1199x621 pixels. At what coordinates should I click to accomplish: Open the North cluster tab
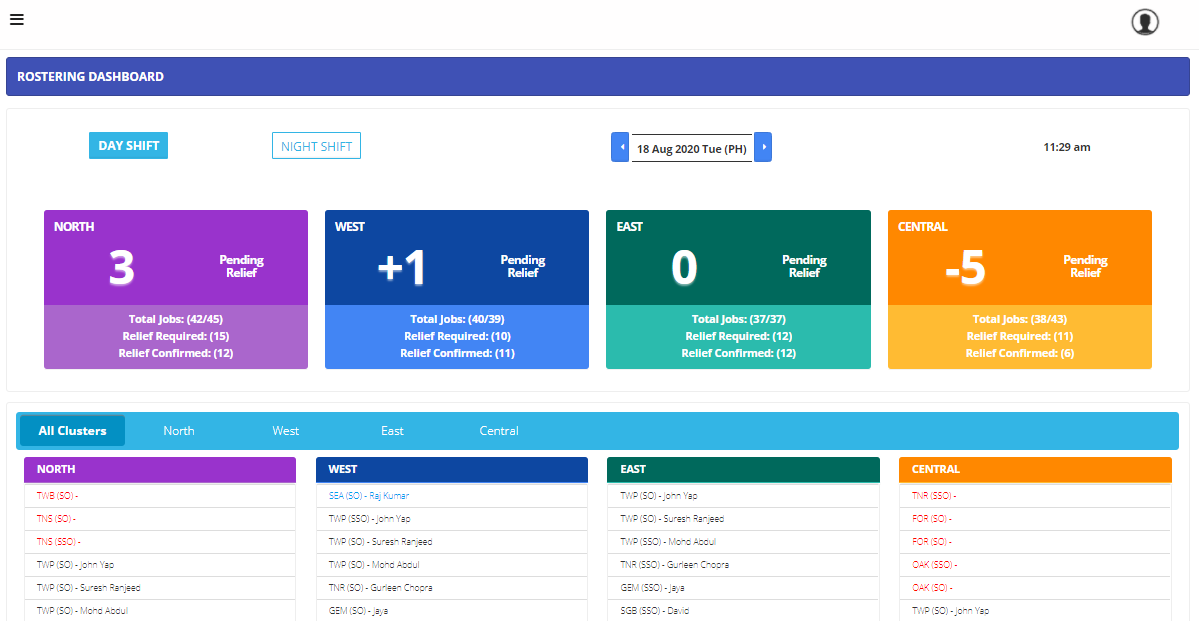[x=178, y=430]
